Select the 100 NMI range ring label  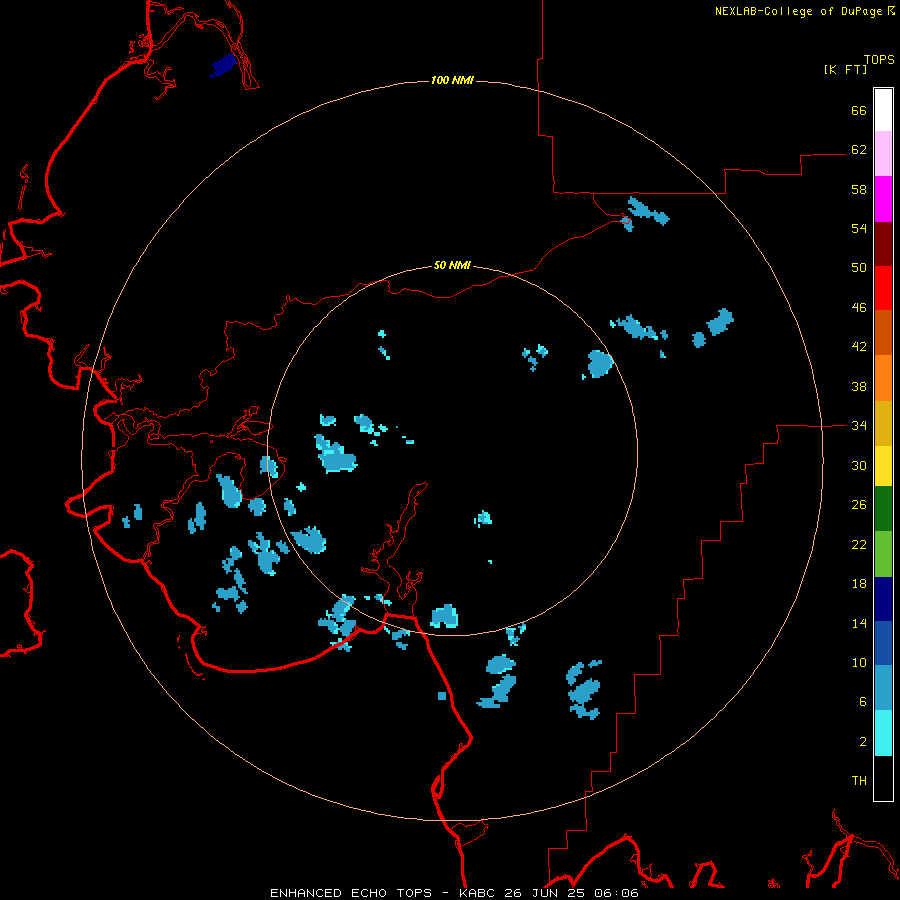tap(452, 80)
